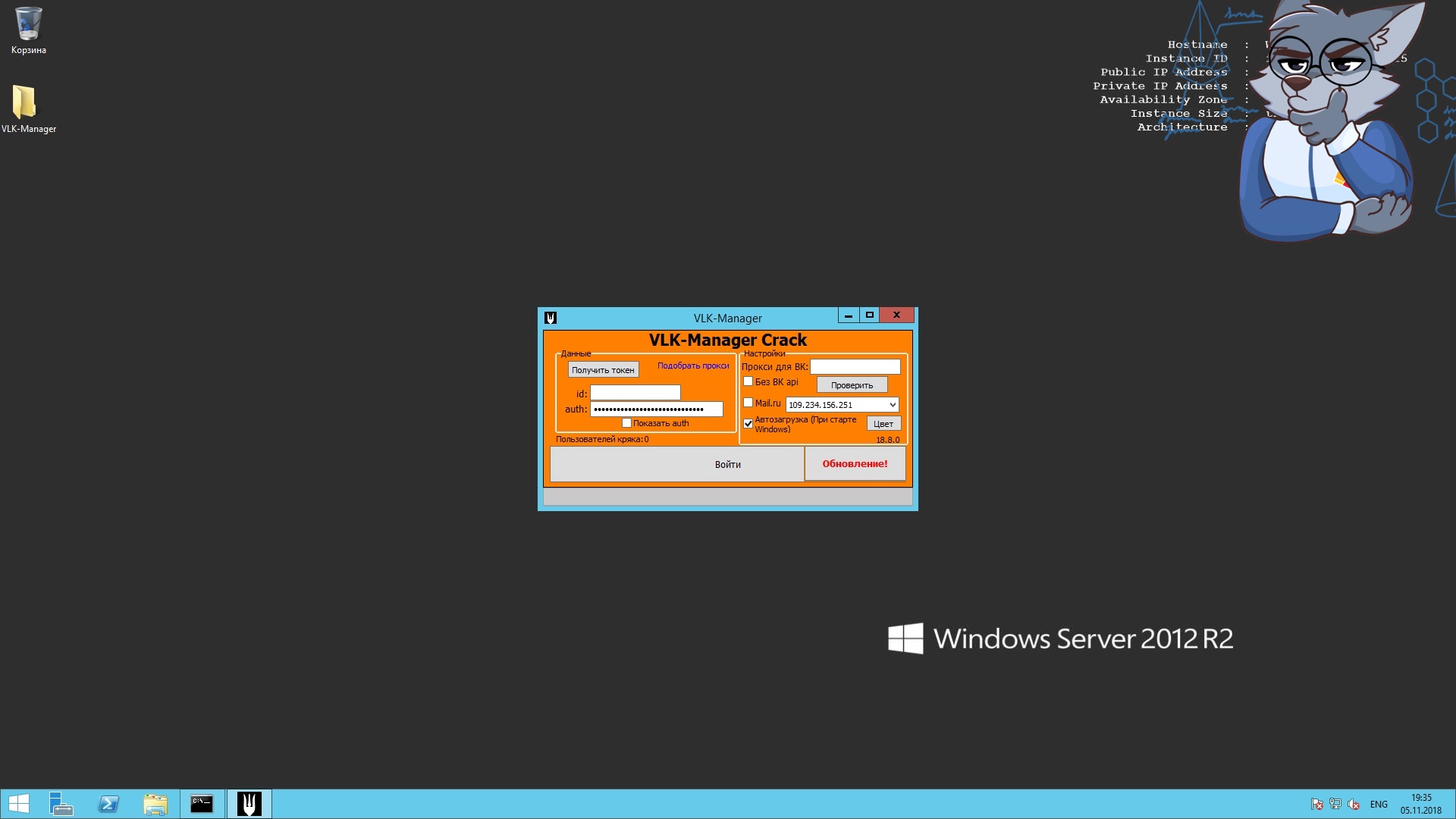
Task: Open the Windows Start button
Action: [18, 804]
